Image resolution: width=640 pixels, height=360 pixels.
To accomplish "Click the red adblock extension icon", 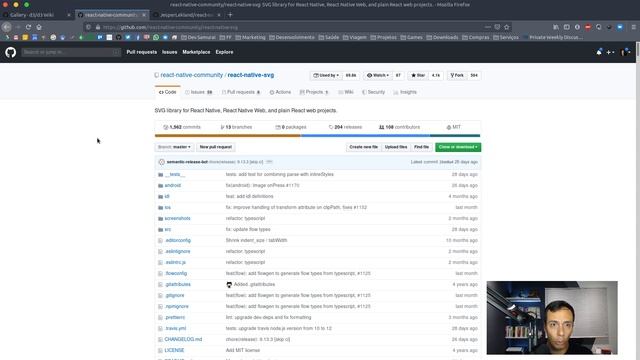I will [x=588, y=27].
